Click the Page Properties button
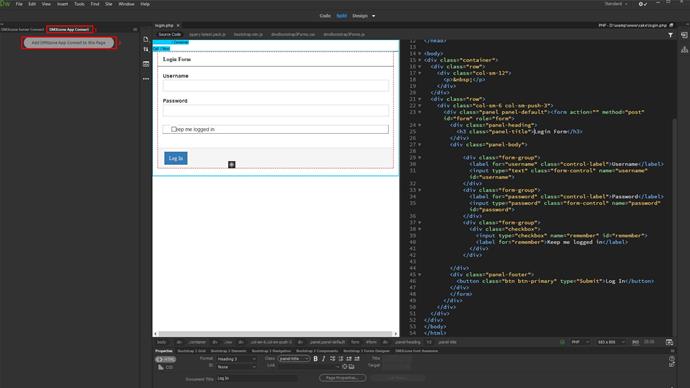Image resolution: width=690 pixels, height=388 pixels. (x=342, y=378)
